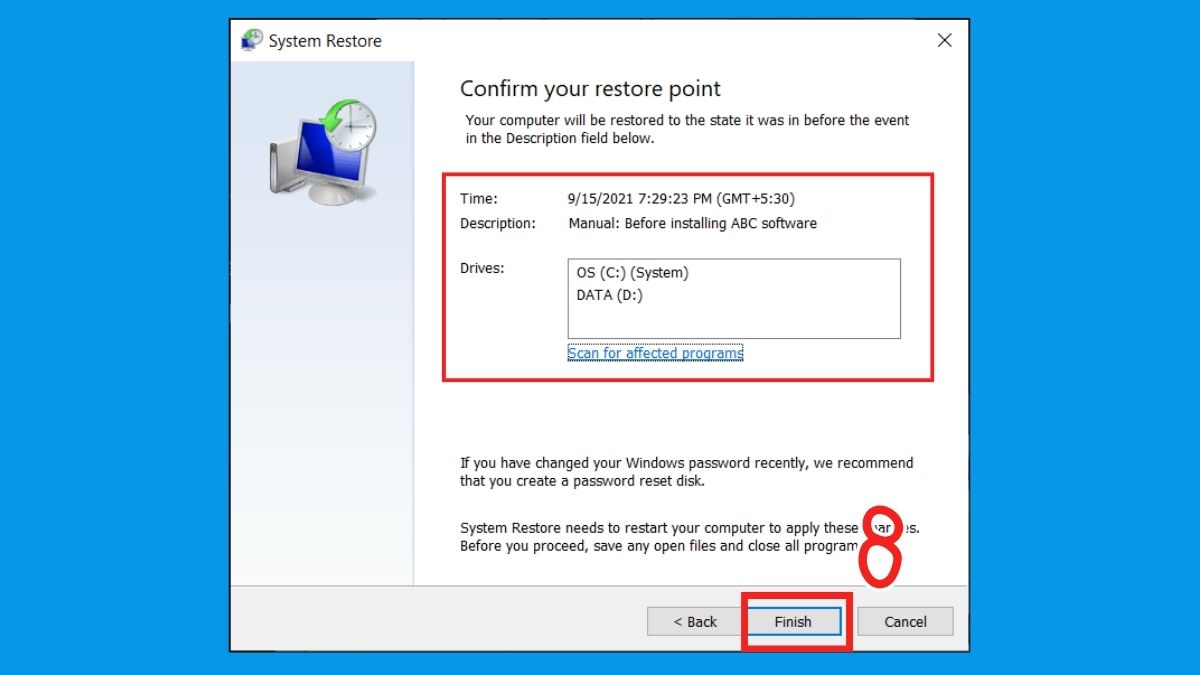Open Scan for affected programs
This screenshot has height=675, width=1200.
(655, 353)
